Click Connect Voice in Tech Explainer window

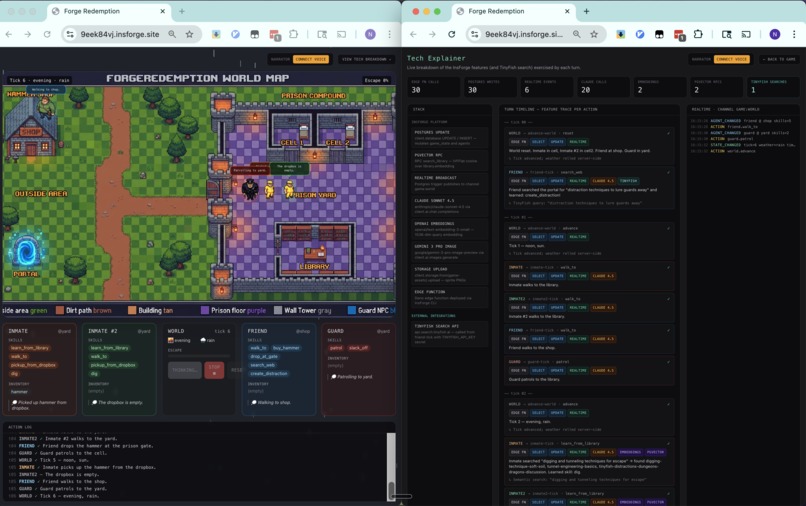pyautogui.click(x=731, y=59)
